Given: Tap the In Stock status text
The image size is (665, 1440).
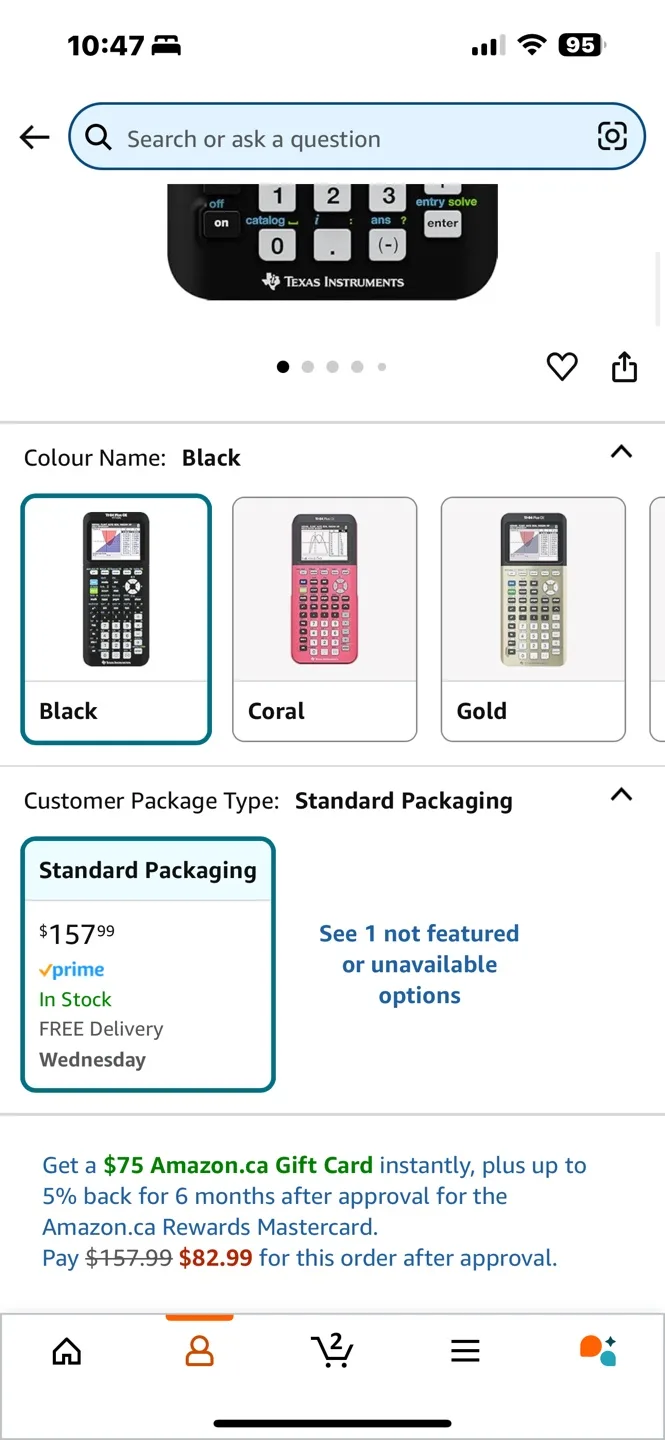Looking at the screenshot, I should pos(75,999).
